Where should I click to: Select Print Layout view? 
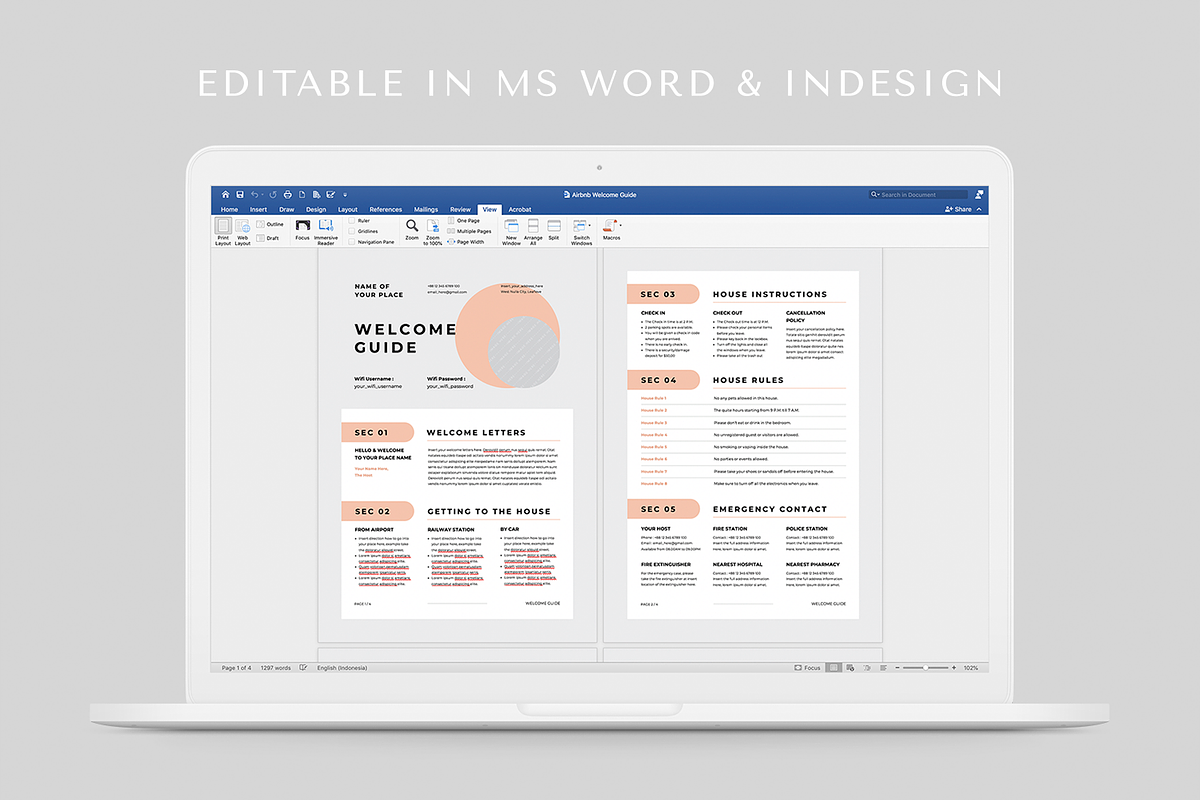pyautogui.click(x=223, y=232)
